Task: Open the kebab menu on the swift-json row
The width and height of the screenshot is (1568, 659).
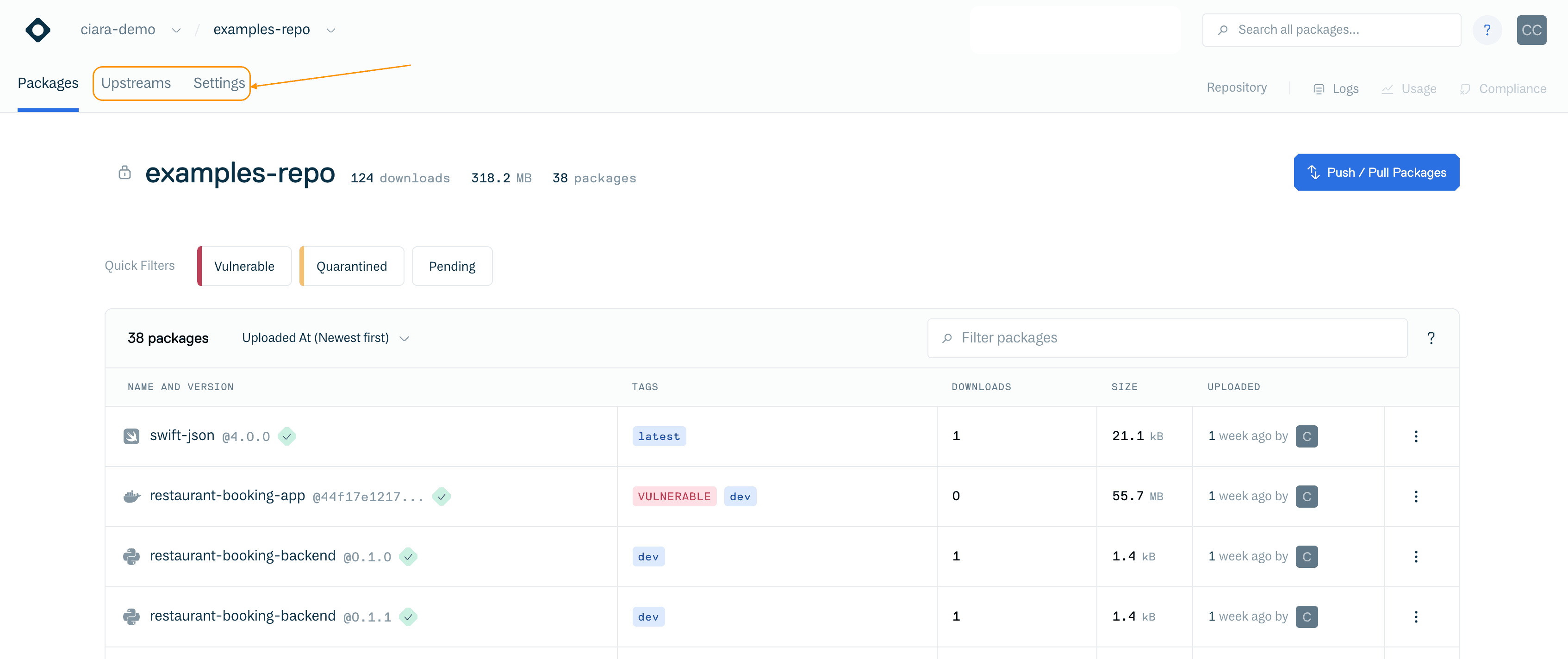Action: [1417, 436]
